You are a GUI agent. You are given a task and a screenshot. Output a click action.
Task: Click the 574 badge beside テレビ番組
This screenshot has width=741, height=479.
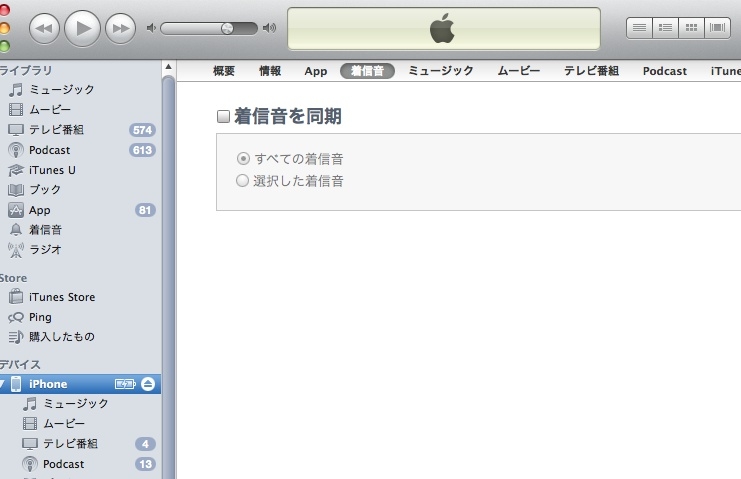pos(142,130)
